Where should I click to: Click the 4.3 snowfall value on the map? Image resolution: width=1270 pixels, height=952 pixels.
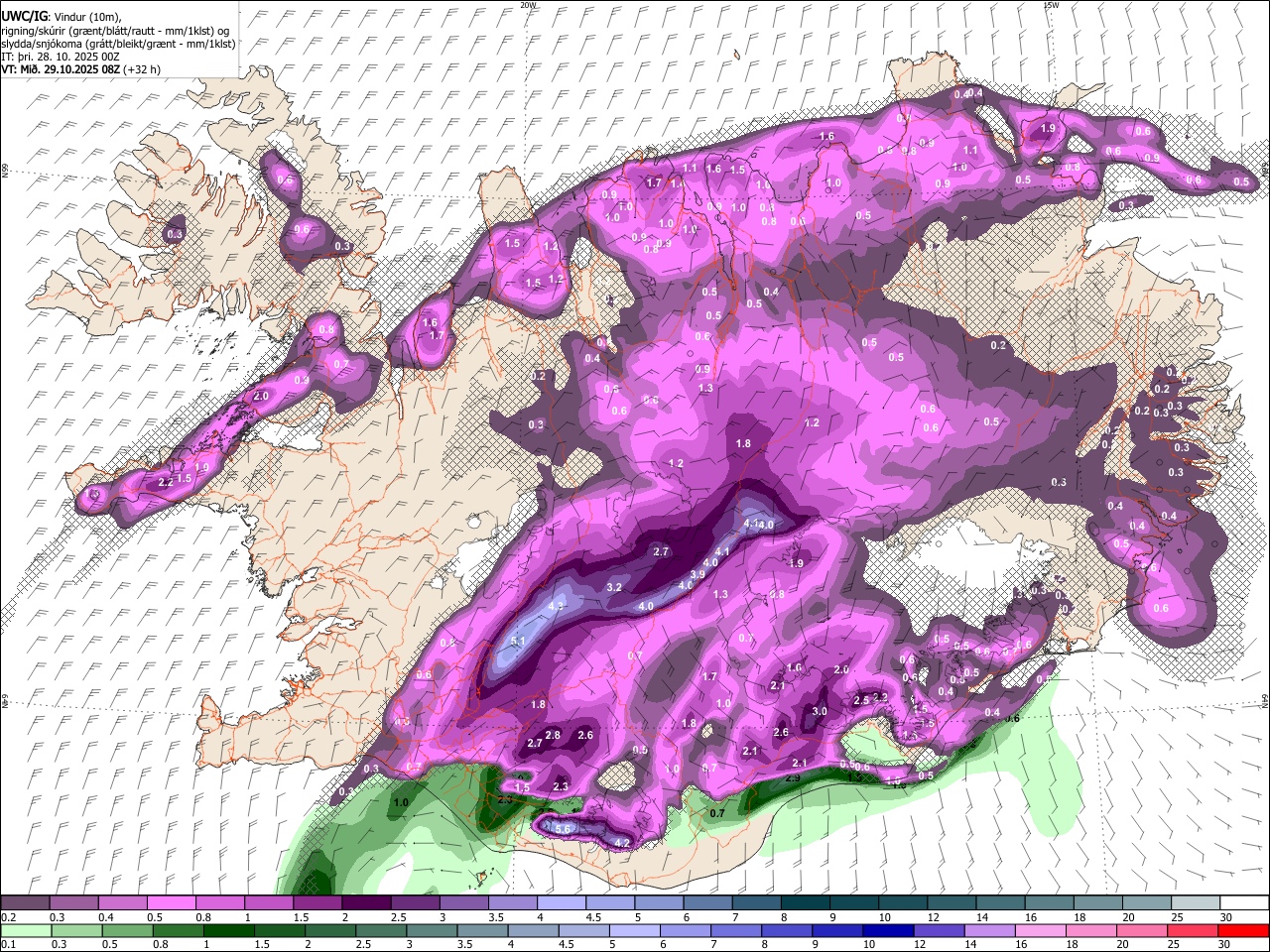(x=556, y=606)
